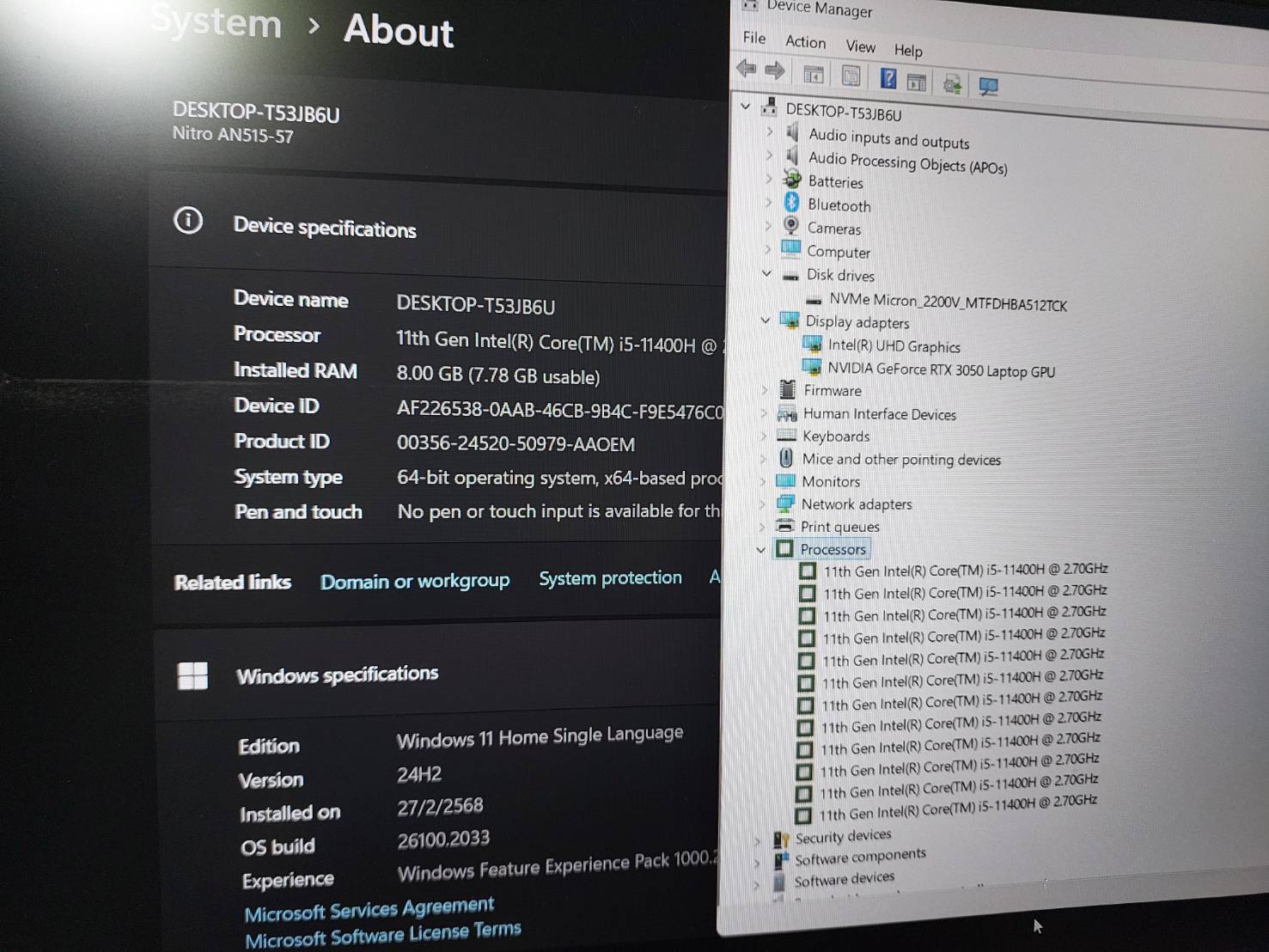Go back to System in breadcrumb
The width and height of the screenshot is (1269, 952).
pyautogui.click(x=217, y=22)
